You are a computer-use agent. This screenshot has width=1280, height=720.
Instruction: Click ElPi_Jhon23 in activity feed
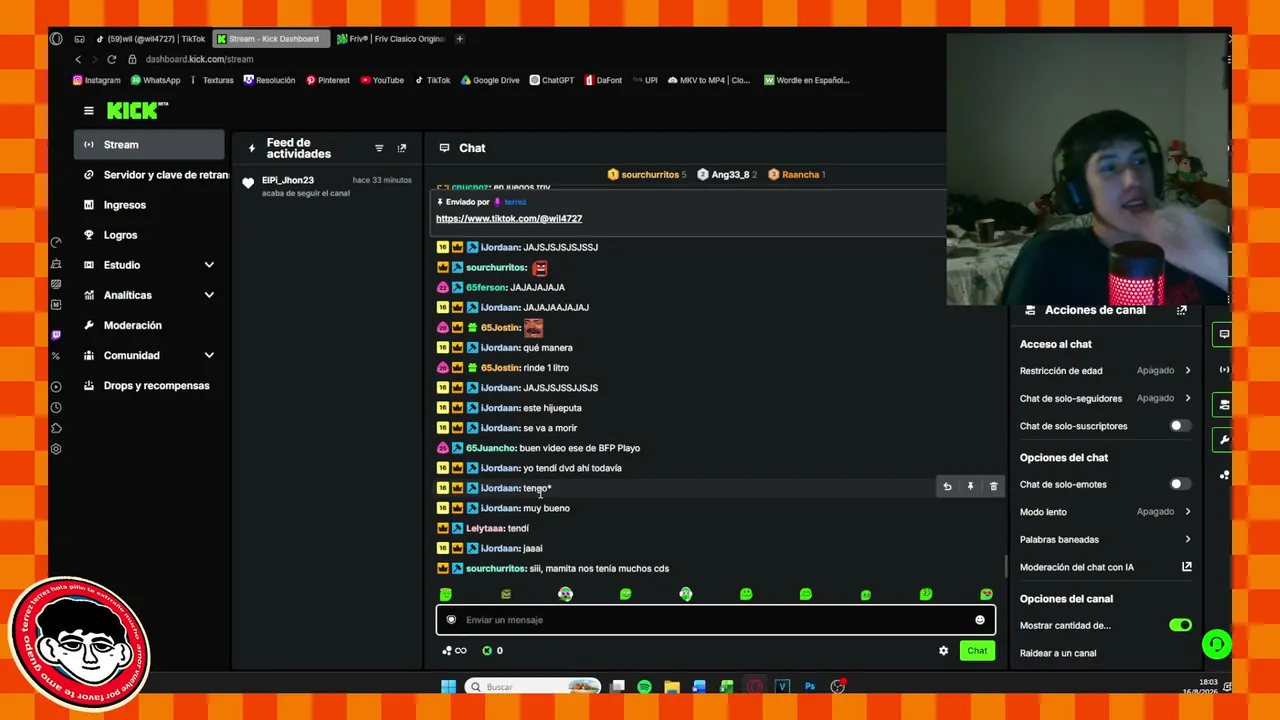[288, 180]
